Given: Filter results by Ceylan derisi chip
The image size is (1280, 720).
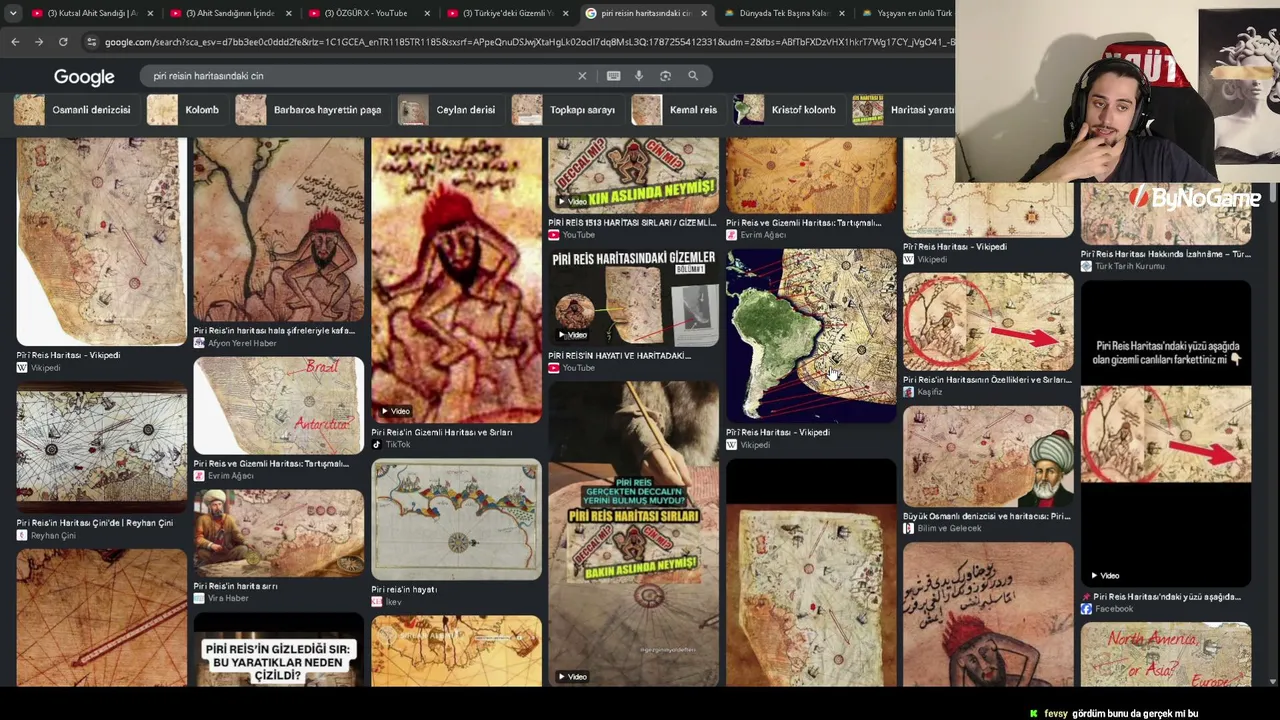Looking at the screenshot, I should pyautogui.click(x=448, y=110).
